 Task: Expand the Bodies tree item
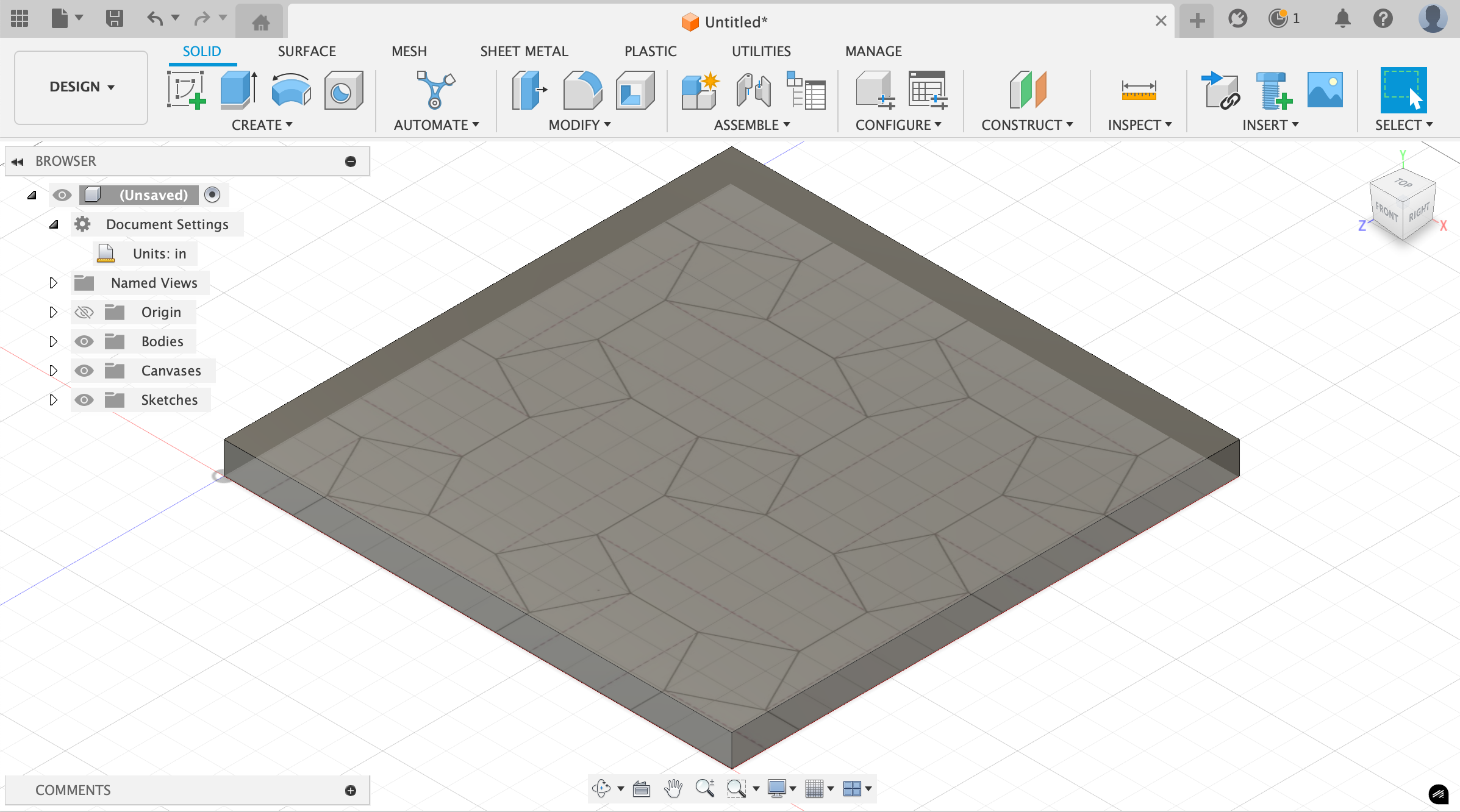(54, 341)
